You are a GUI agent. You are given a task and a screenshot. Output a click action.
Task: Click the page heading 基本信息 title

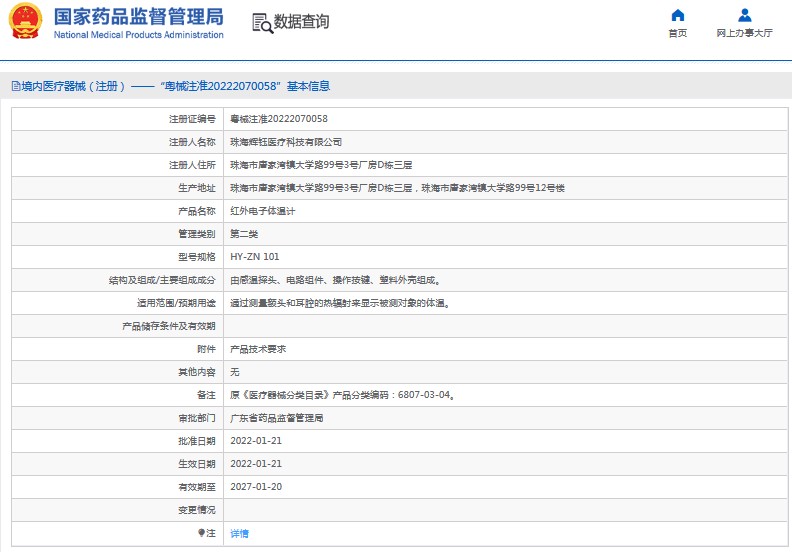click(309, 86)
